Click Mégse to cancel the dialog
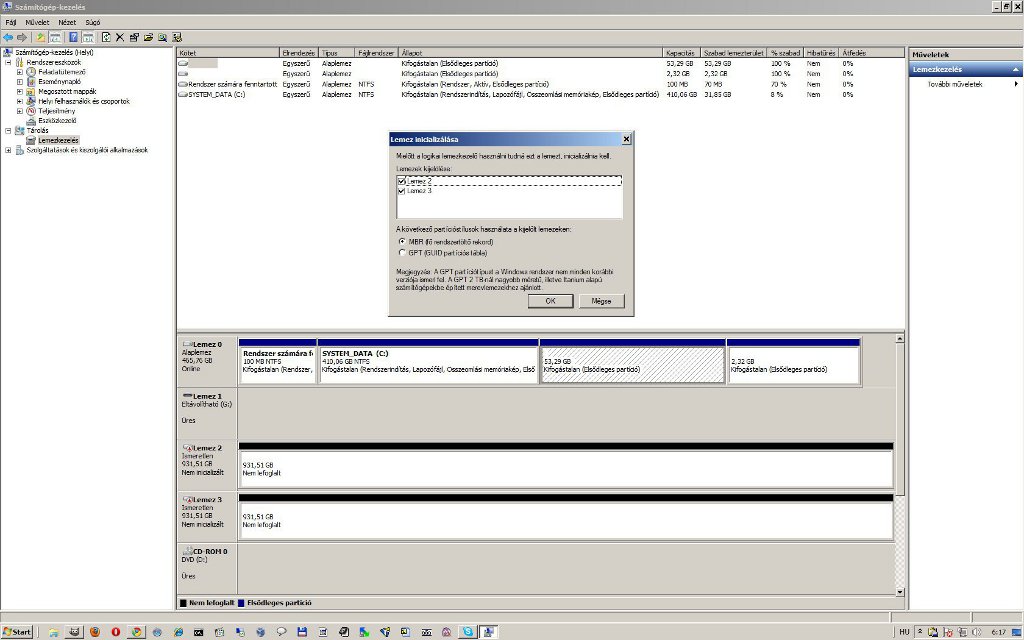 (x=601, y=301)
